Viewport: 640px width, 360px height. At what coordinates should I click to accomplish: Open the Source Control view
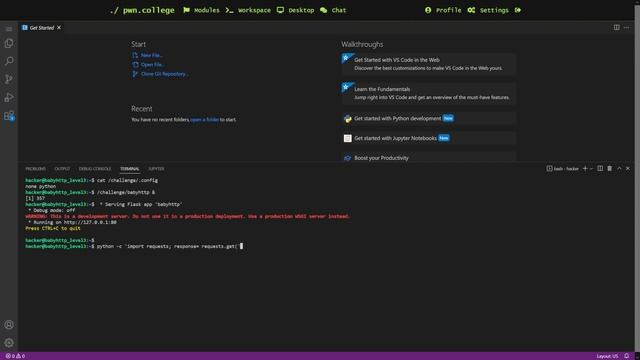pos(9,79)
